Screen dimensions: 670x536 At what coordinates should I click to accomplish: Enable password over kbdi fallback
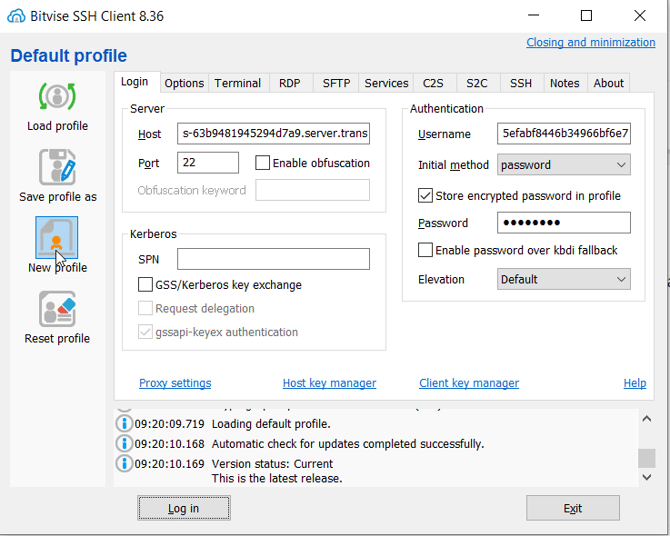tap(425, 250)
